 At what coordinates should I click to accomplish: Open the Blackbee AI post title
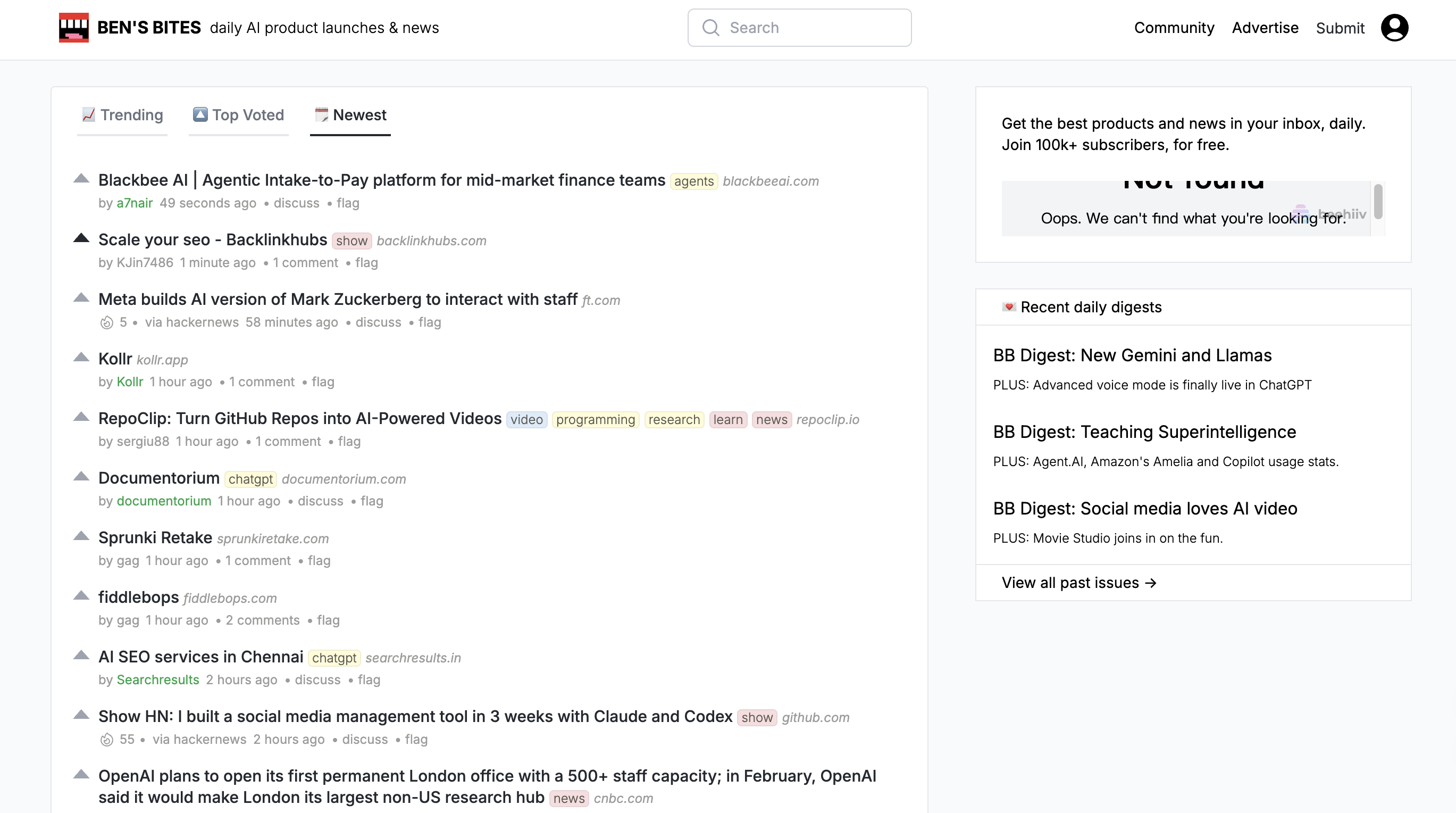381,180
